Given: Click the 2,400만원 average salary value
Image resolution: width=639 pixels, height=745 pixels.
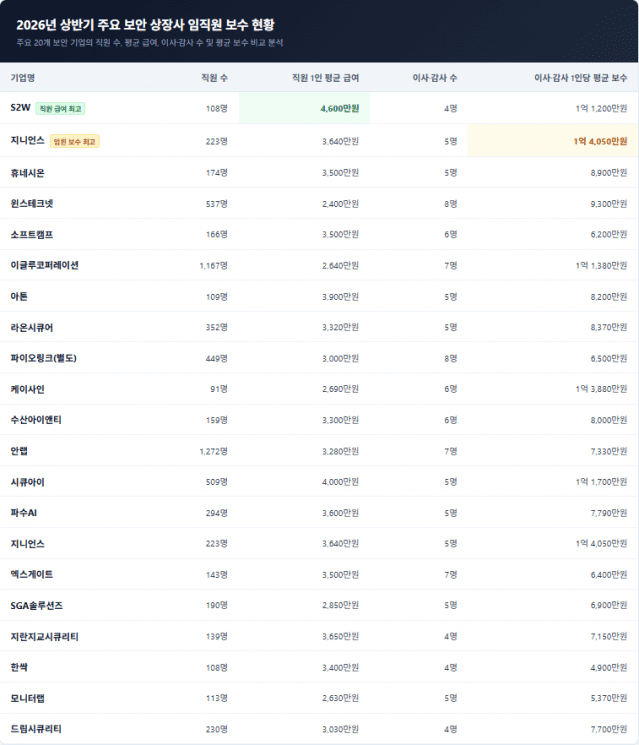Looking at the screenshot, I should point(340,204).
